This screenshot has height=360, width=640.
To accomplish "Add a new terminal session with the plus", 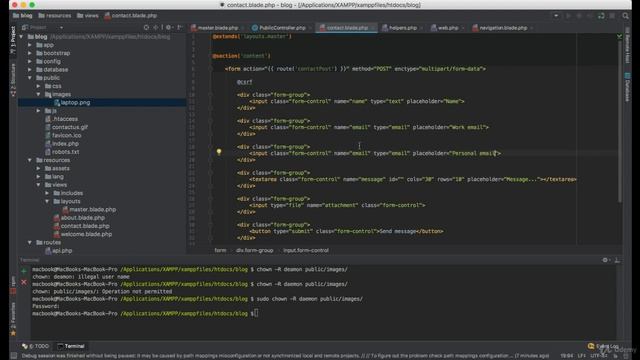I will coord(24,271).
